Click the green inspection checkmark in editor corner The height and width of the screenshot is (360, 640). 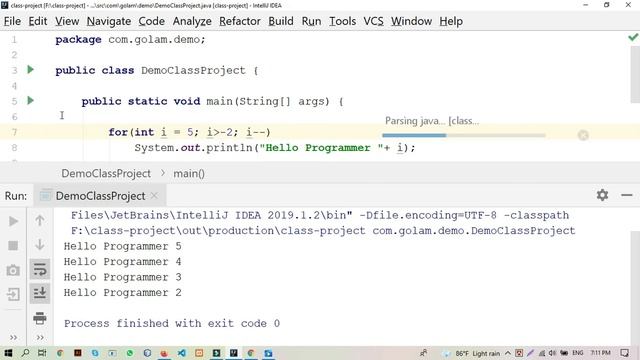(x=633, y=38)
